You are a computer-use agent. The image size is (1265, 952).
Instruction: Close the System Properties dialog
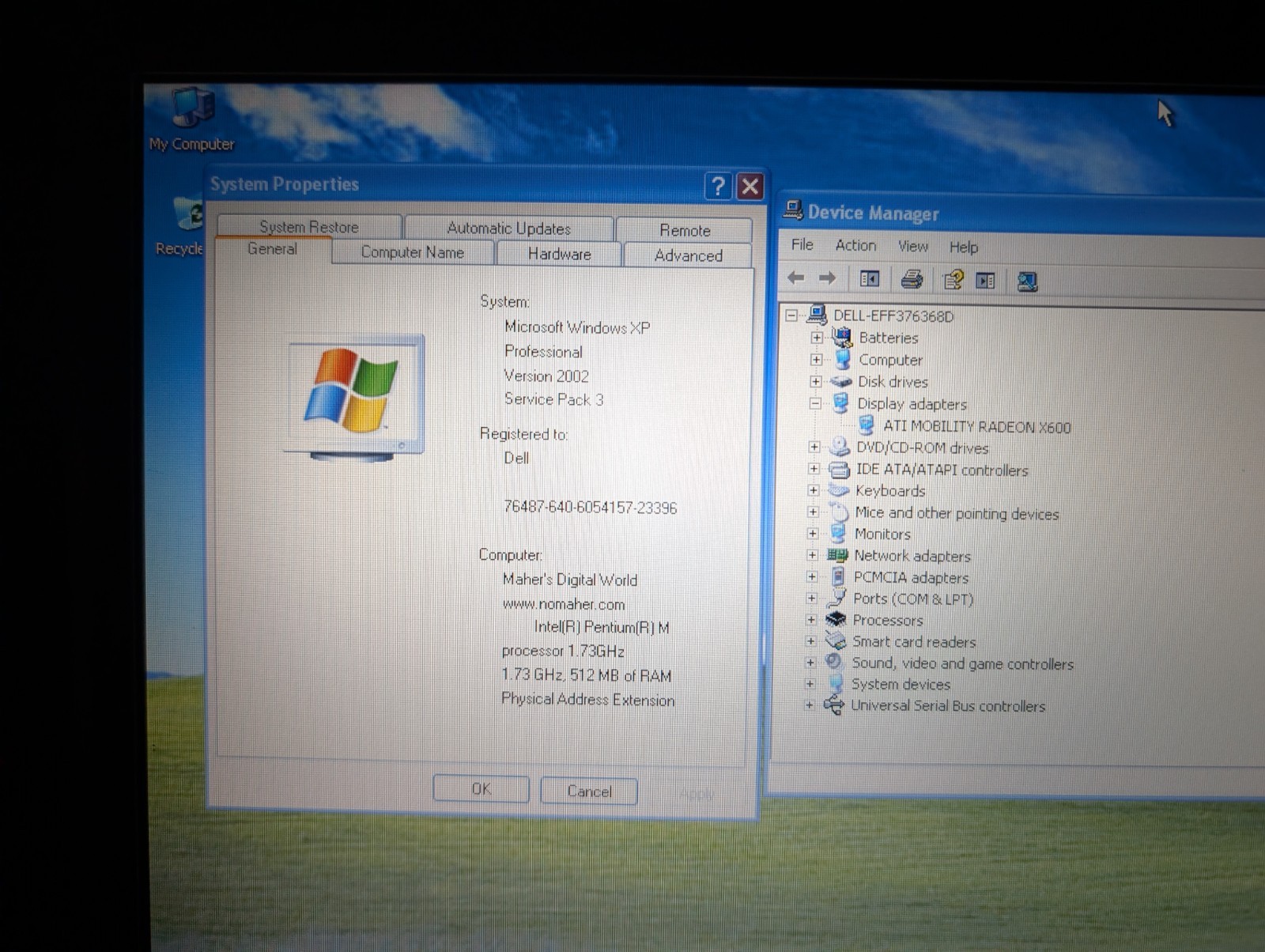750,187
